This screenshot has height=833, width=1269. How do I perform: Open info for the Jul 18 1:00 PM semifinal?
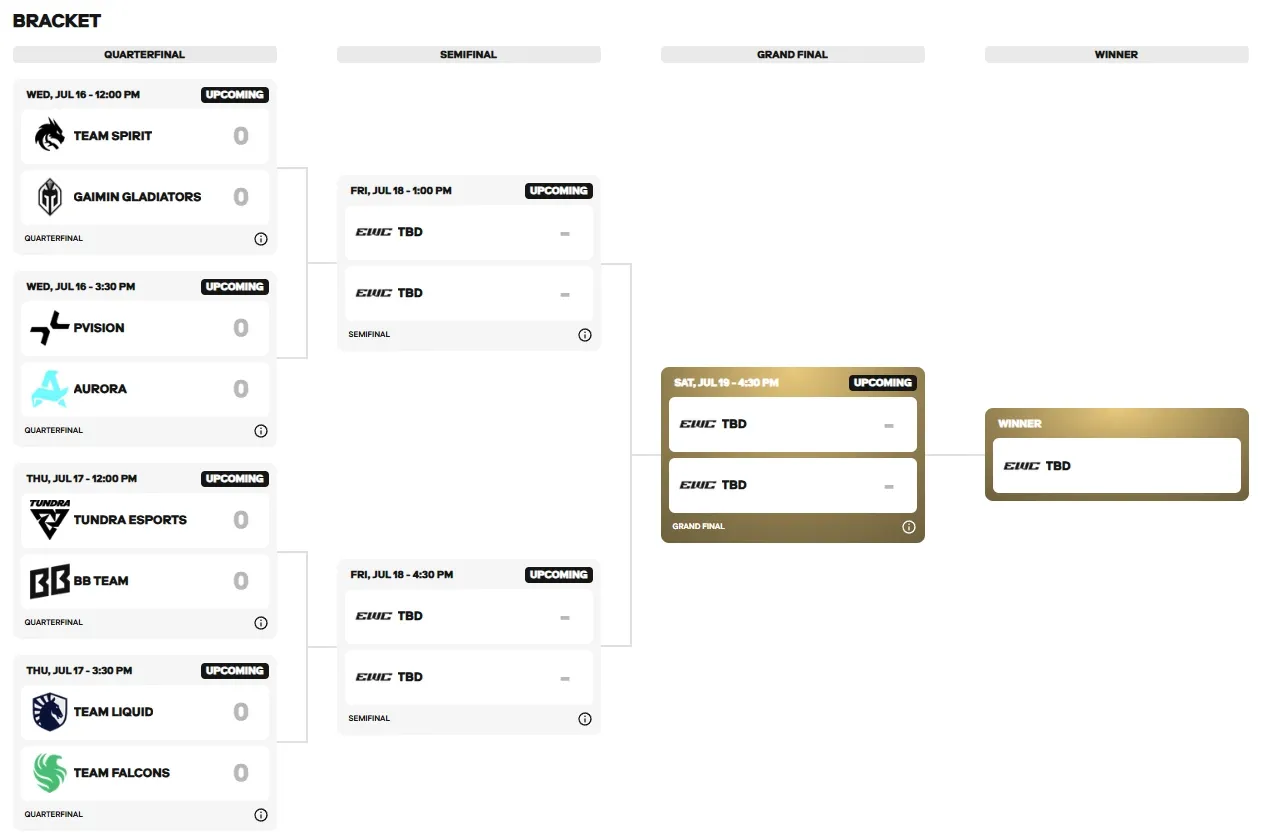pyautogui.click(x=585, y=335)
